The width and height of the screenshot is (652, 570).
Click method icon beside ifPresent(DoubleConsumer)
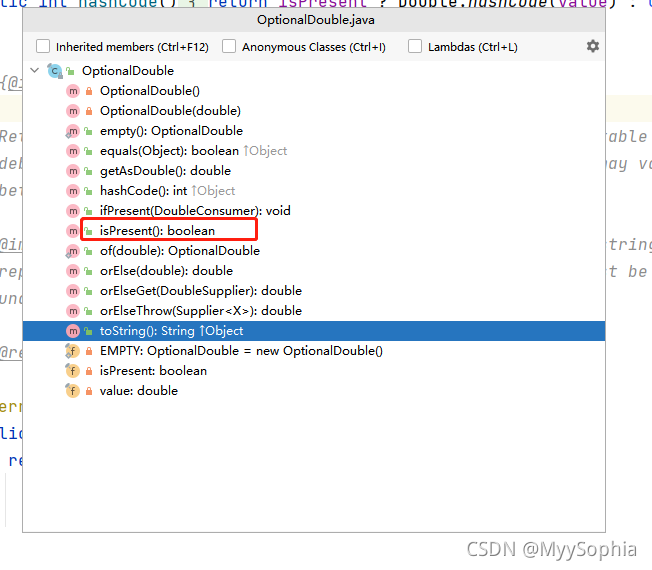pyautogui.click(x=73, y=211)
